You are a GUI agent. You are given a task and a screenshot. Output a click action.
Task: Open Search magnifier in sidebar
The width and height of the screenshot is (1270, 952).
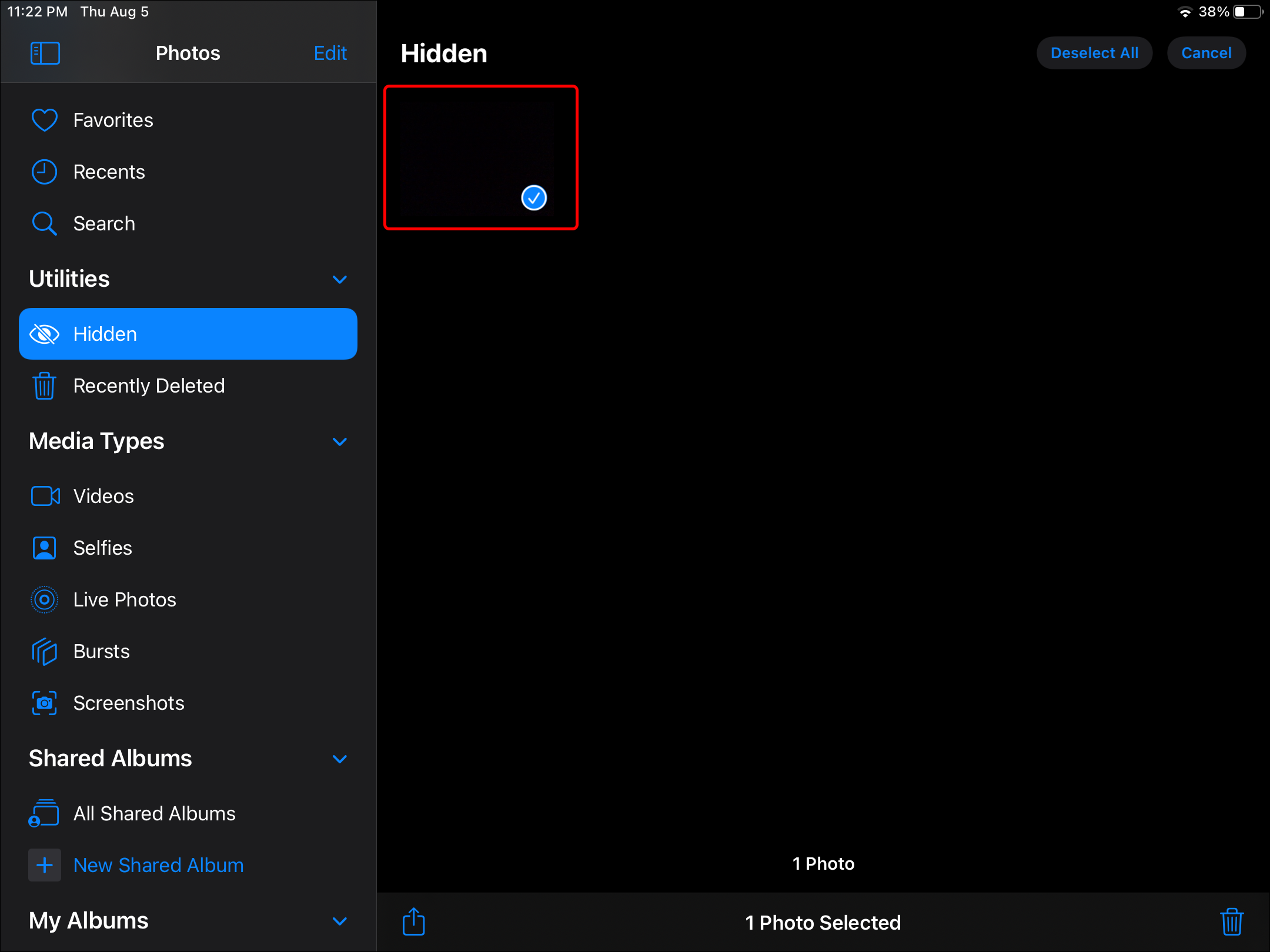click(x=44, y=223)
